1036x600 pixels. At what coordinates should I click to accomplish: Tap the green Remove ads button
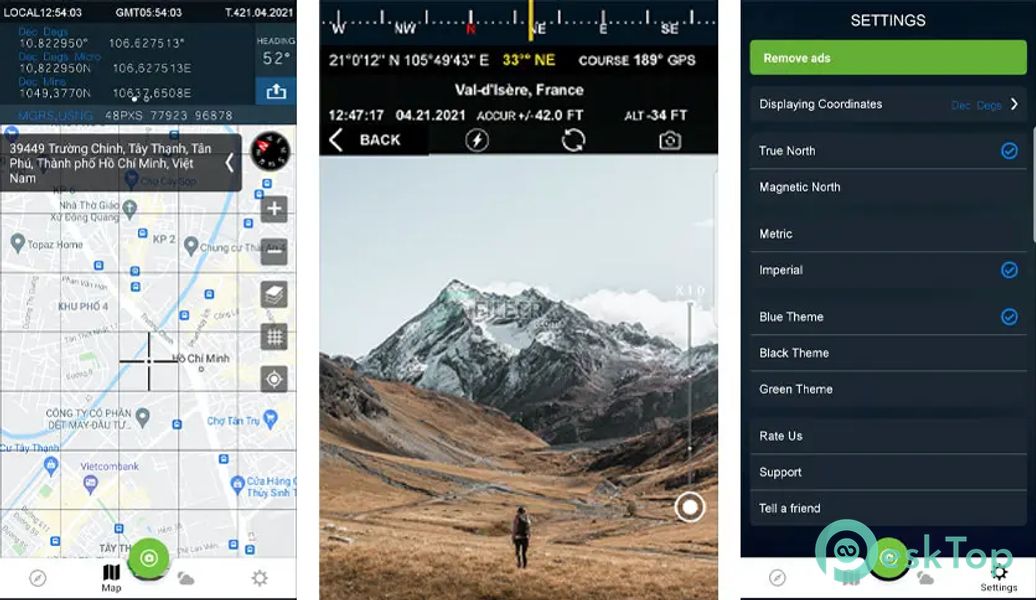tap(888, 57)
